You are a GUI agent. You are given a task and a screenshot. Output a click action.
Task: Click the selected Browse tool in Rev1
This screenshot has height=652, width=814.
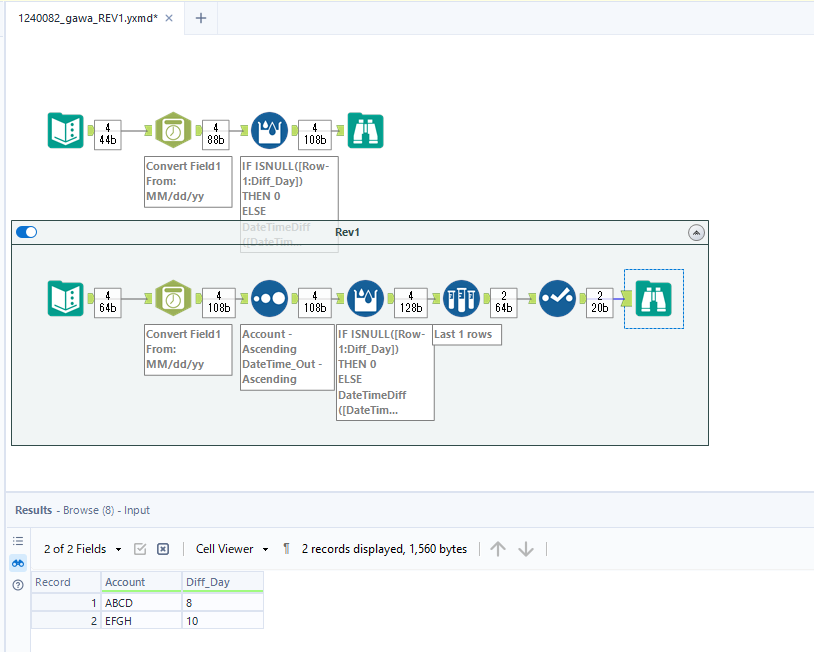(653, 298)
